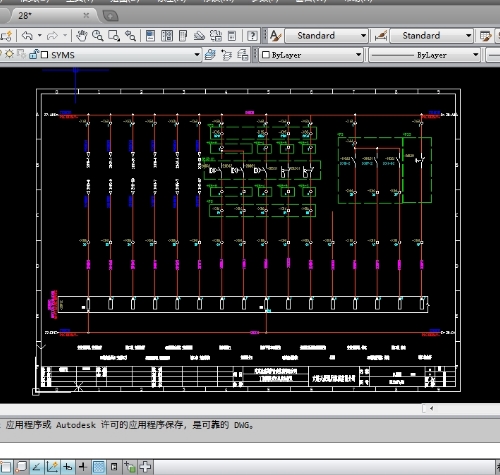Open a new drawing tab
The width and height of the screenshot is (500, 475).
(x=110, y=16)
